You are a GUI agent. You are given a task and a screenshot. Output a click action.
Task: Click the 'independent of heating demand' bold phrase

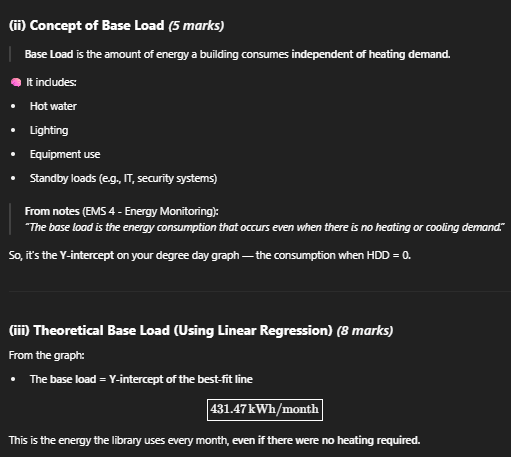371,54
